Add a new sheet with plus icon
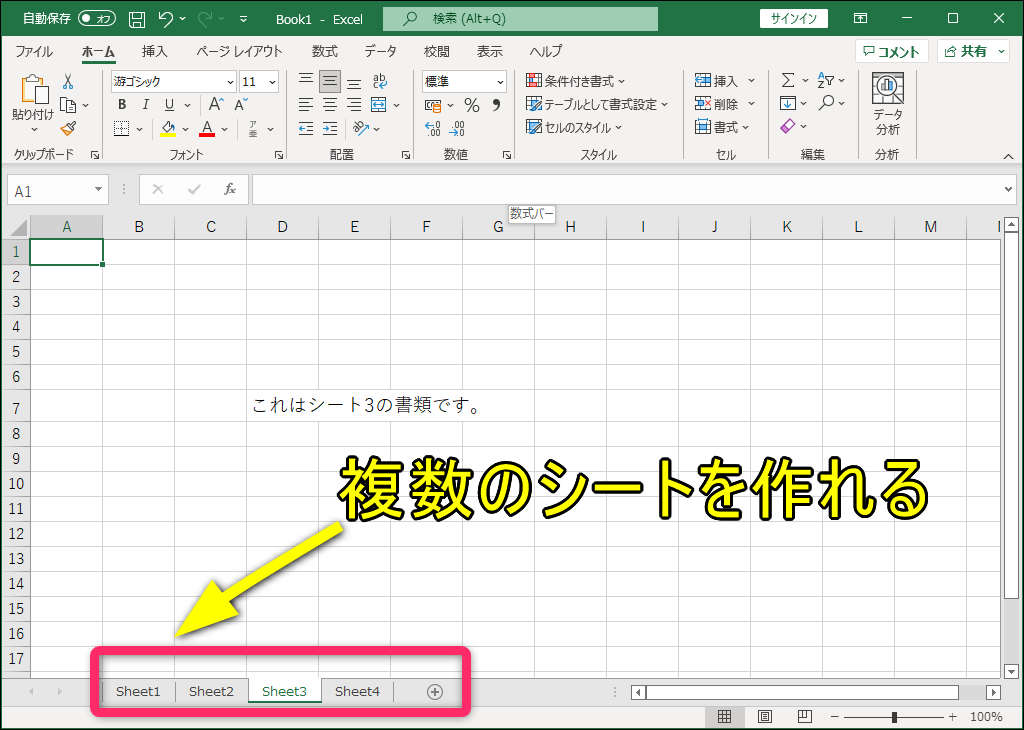The height and width of the screenshot is (730, 1024). [435, 692]
